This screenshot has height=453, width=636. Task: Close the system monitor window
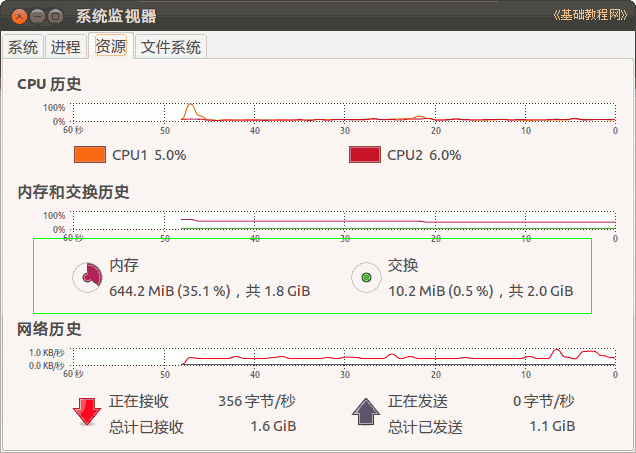(x=19, y=17)
